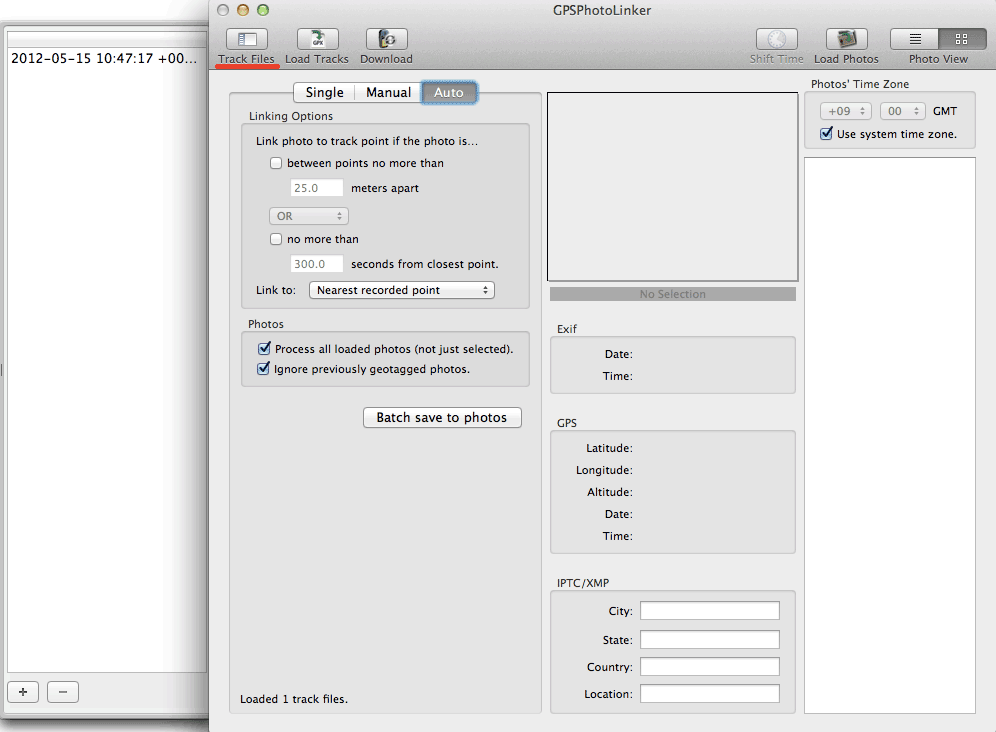Open the +09 hour time zone popup

click(x=845, y=111)
